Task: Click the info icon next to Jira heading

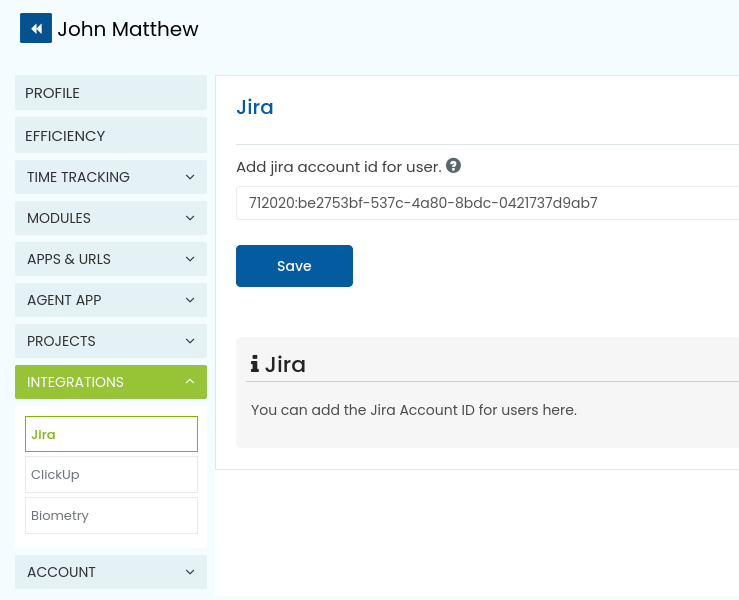Action: click(x=255, y=364)
